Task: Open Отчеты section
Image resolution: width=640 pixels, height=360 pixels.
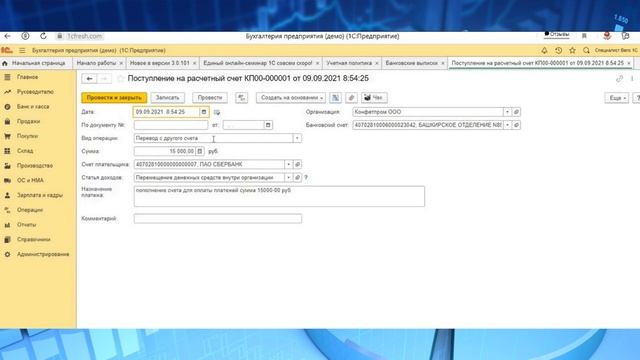Action: click(27, 224)
